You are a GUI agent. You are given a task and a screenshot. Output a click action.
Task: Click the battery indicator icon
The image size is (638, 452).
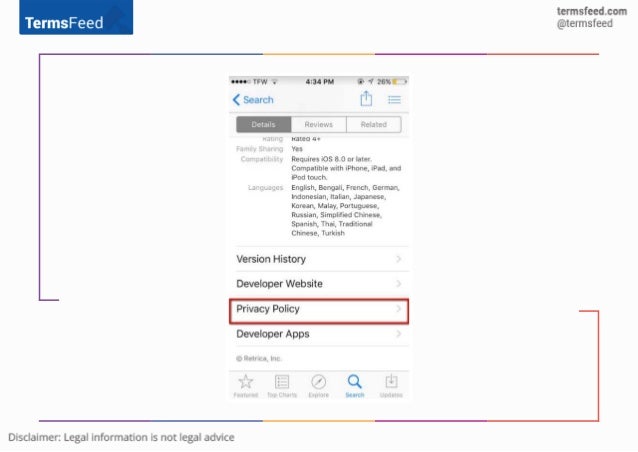click(x=400, y=82)
